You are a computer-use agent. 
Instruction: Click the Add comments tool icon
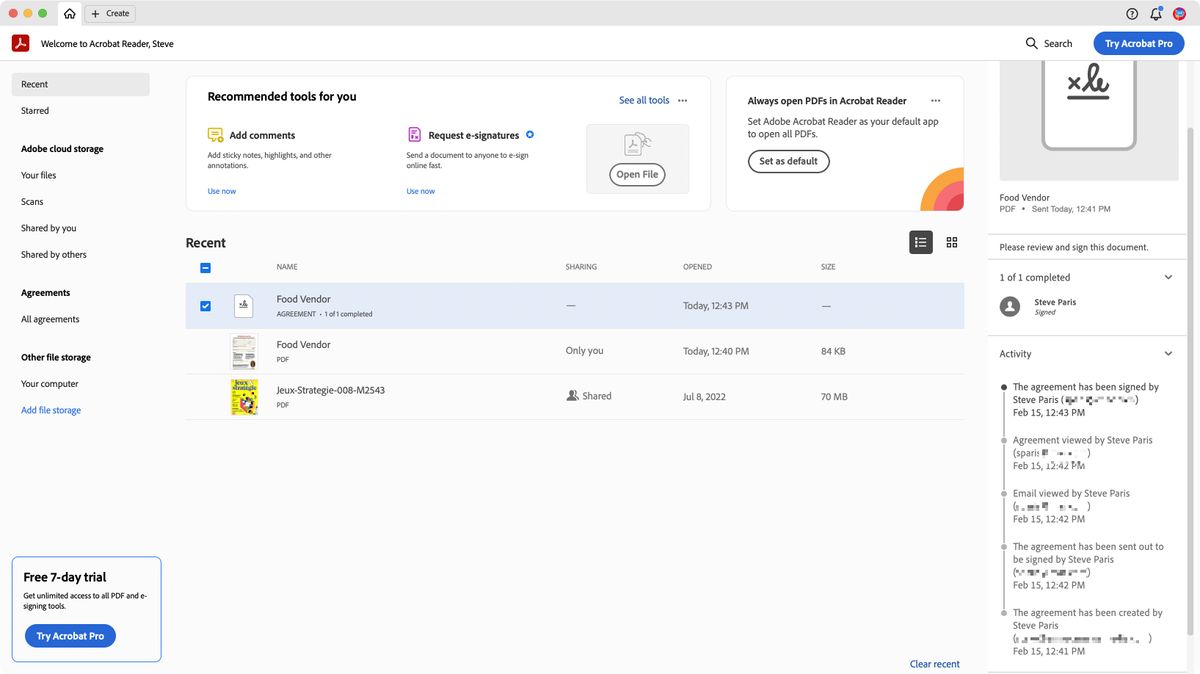coord(215,135)
